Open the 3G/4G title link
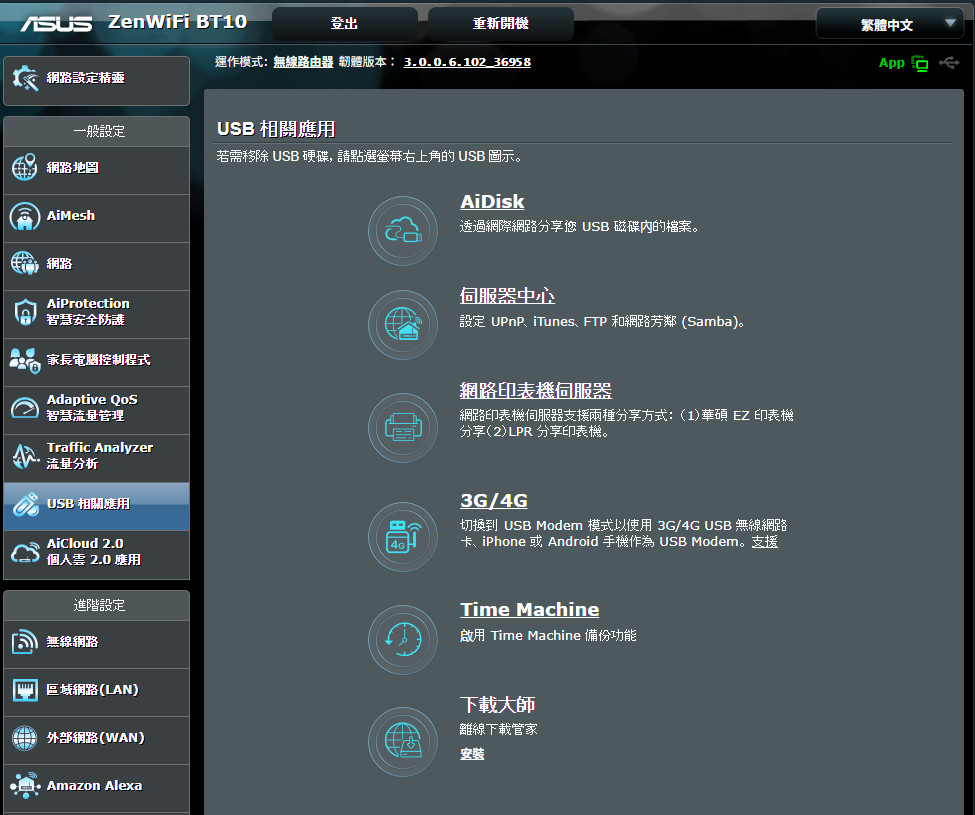The image size is (975, 815). [494, 500]
